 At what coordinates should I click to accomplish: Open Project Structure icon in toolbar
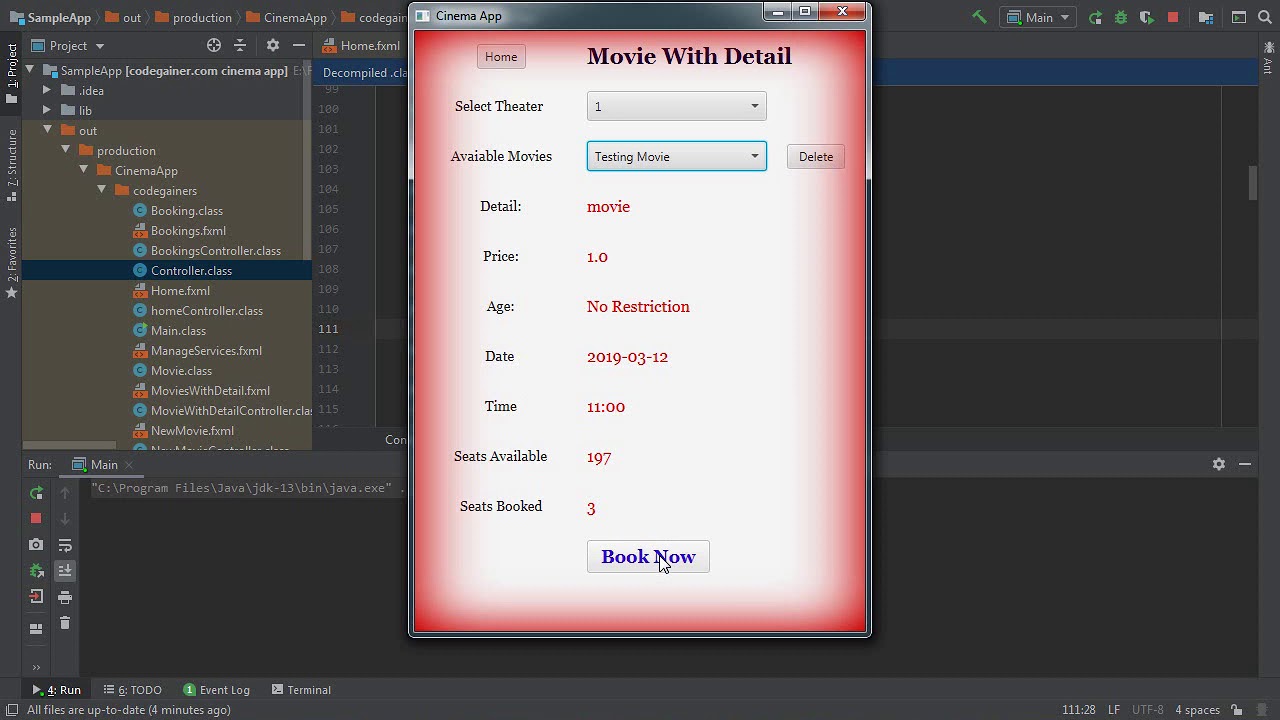[x=1206, y=17]
